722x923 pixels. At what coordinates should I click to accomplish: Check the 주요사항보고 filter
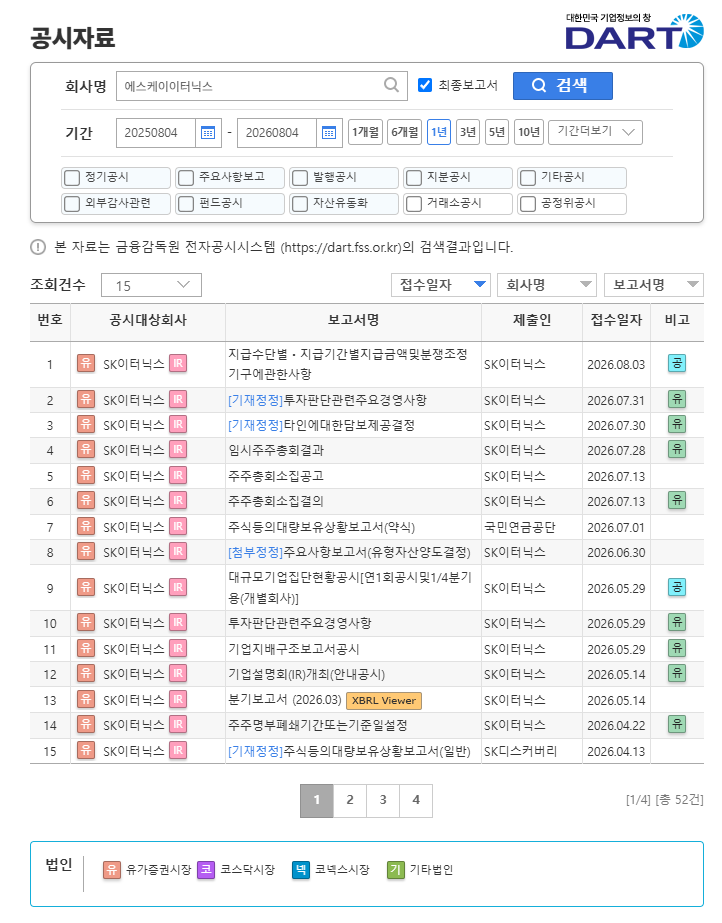pos(186,177)
